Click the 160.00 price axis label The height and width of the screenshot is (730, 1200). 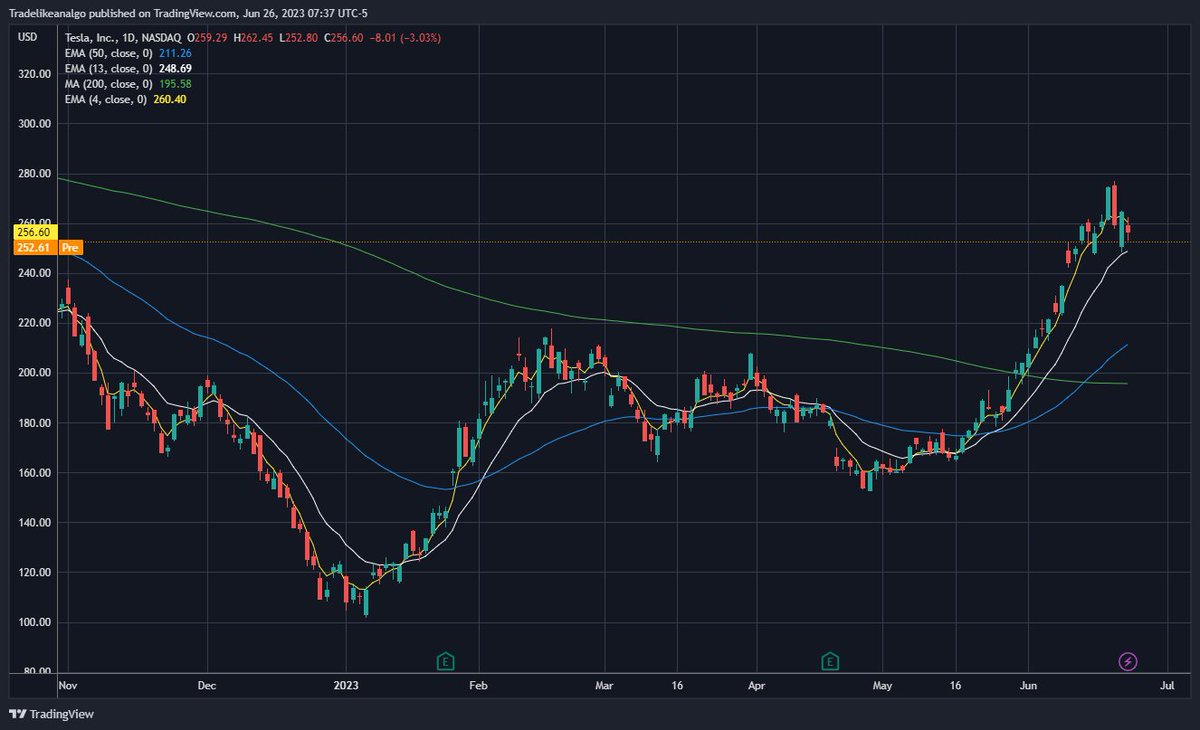click(33, 473)
